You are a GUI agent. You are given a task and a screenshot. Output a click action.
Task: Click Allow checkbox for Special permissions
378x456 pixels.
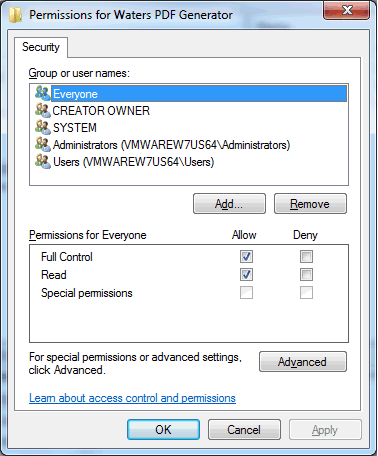pos(246,293)
